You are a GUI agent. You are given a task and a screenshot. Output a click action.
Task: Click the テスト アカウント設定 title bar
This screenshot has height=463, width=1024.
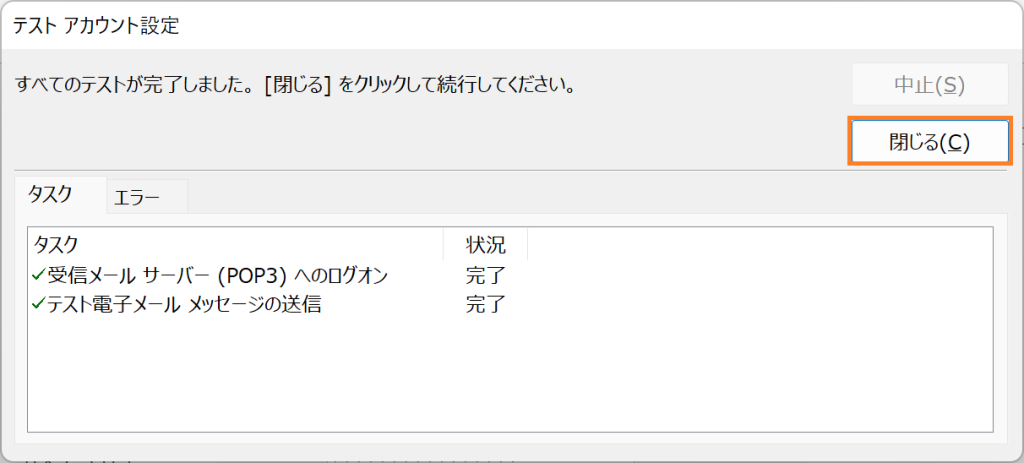pyautogui.click(x=512, y=25)
